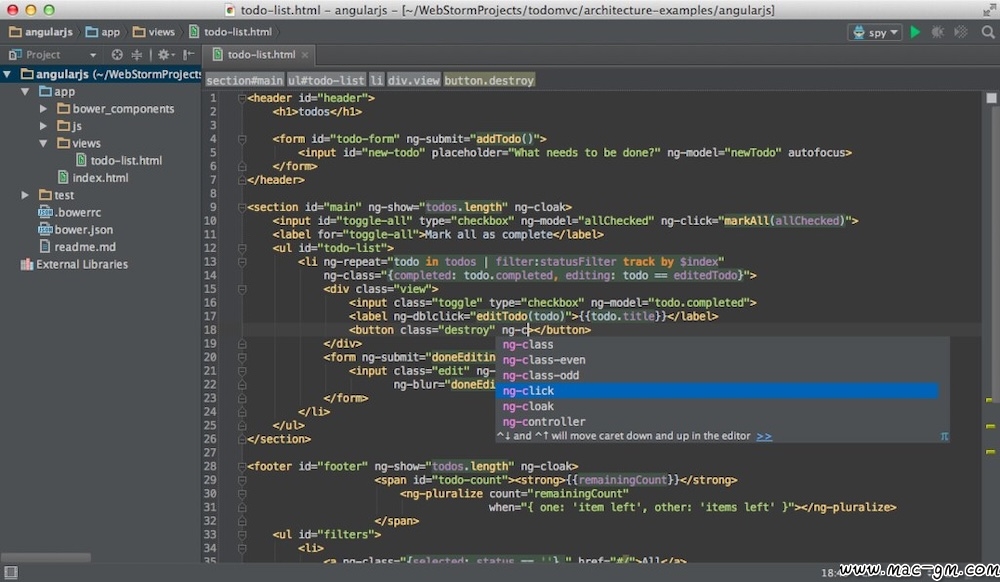Open Project panel settings gear
The width and height of the screenshot is (1000, 582).
[165, 55]
